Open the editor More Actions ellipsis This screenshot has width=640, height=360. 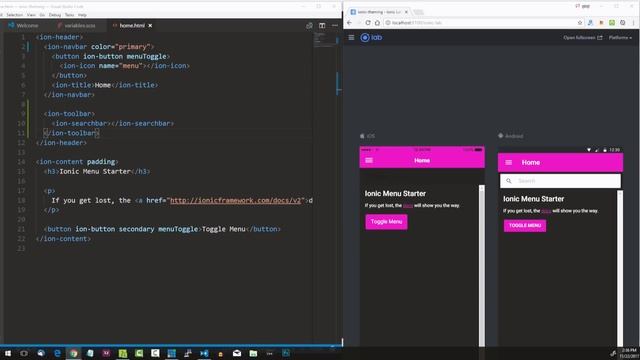pos(335,25)
